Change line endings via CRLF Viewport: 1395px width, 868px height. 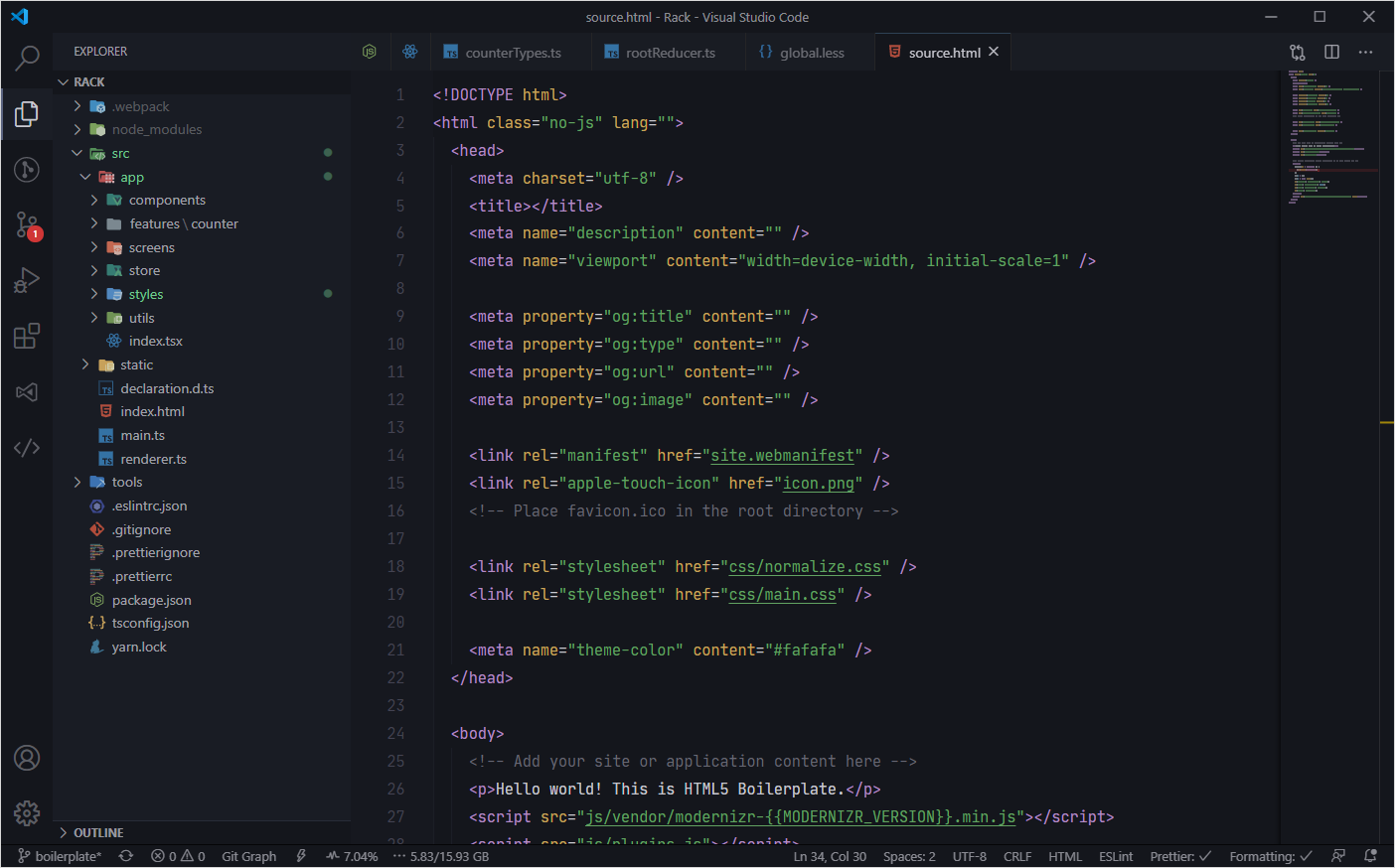pos(1017,856)
